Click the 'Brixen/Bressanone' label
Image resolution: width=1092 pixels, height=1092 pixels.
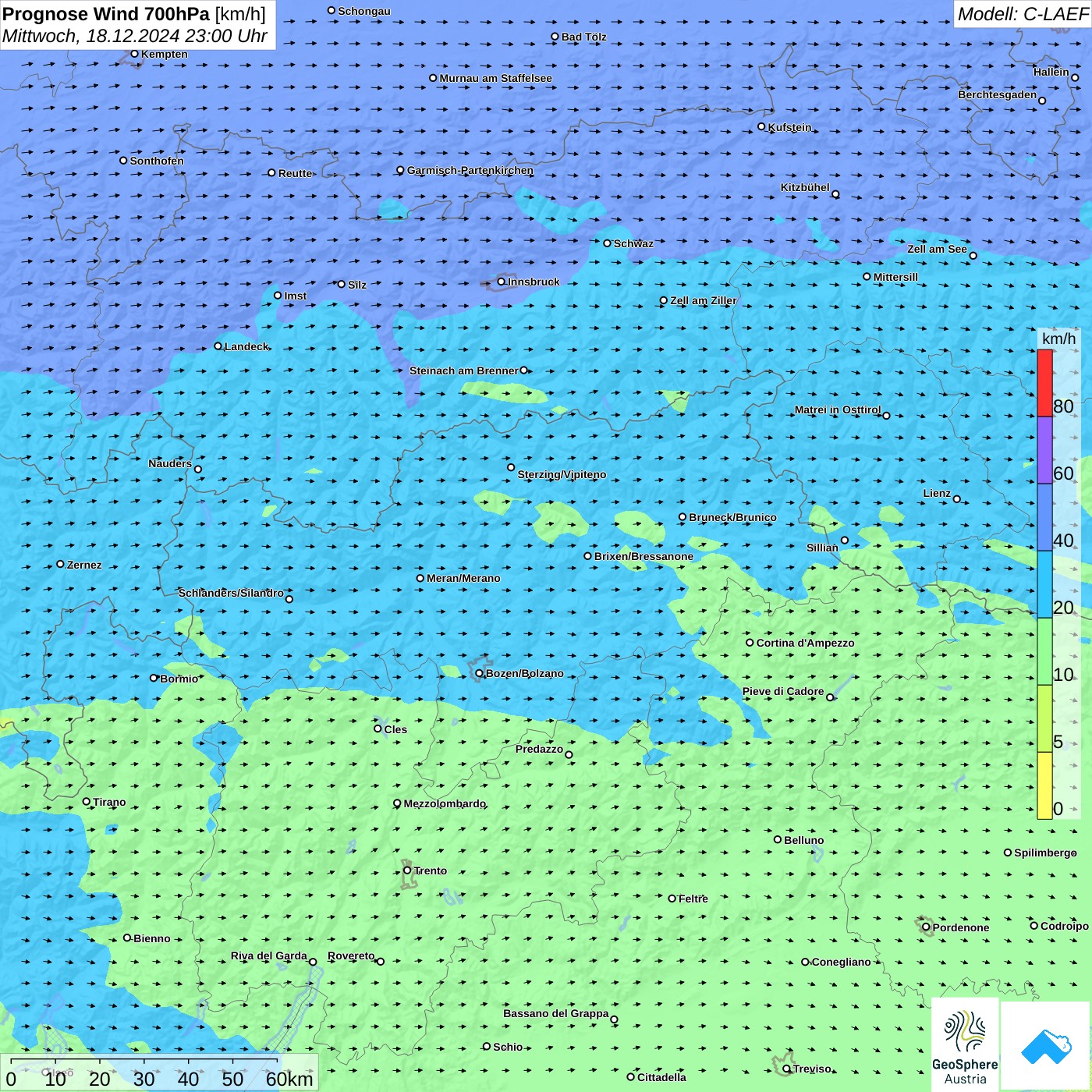tap(643, 556)
